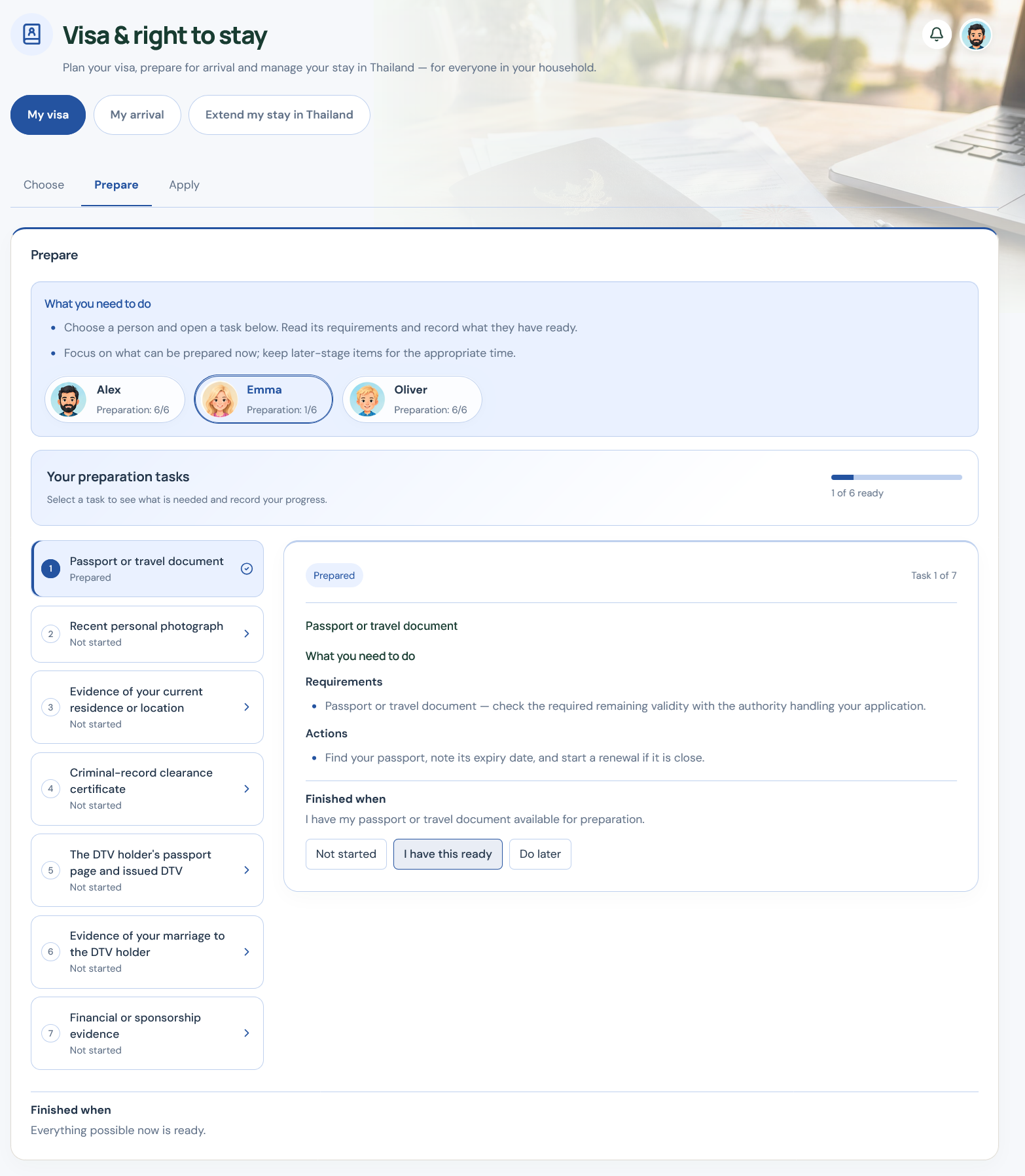Click Emma's avatar picture

tap(219, 399)
